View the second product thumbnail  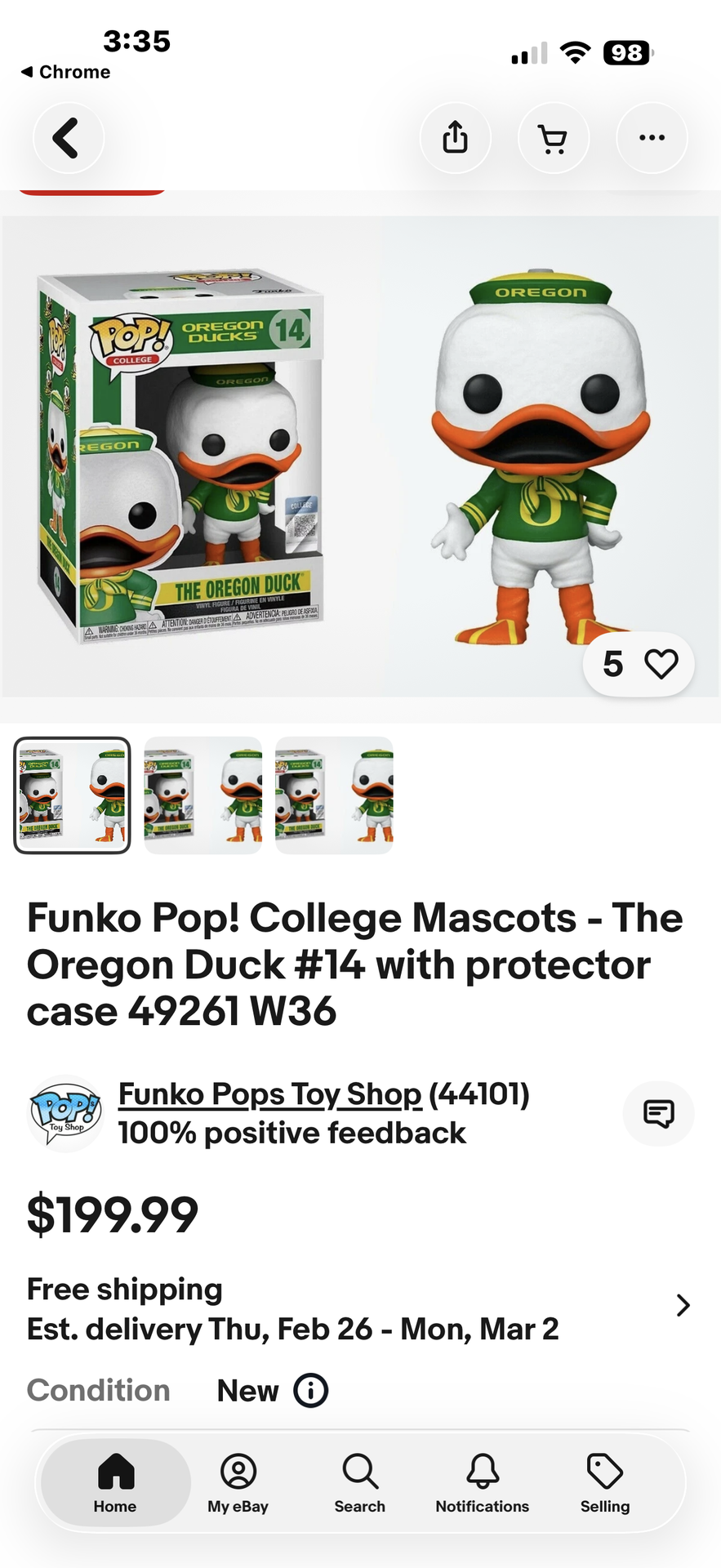click(x=203, y=795)
